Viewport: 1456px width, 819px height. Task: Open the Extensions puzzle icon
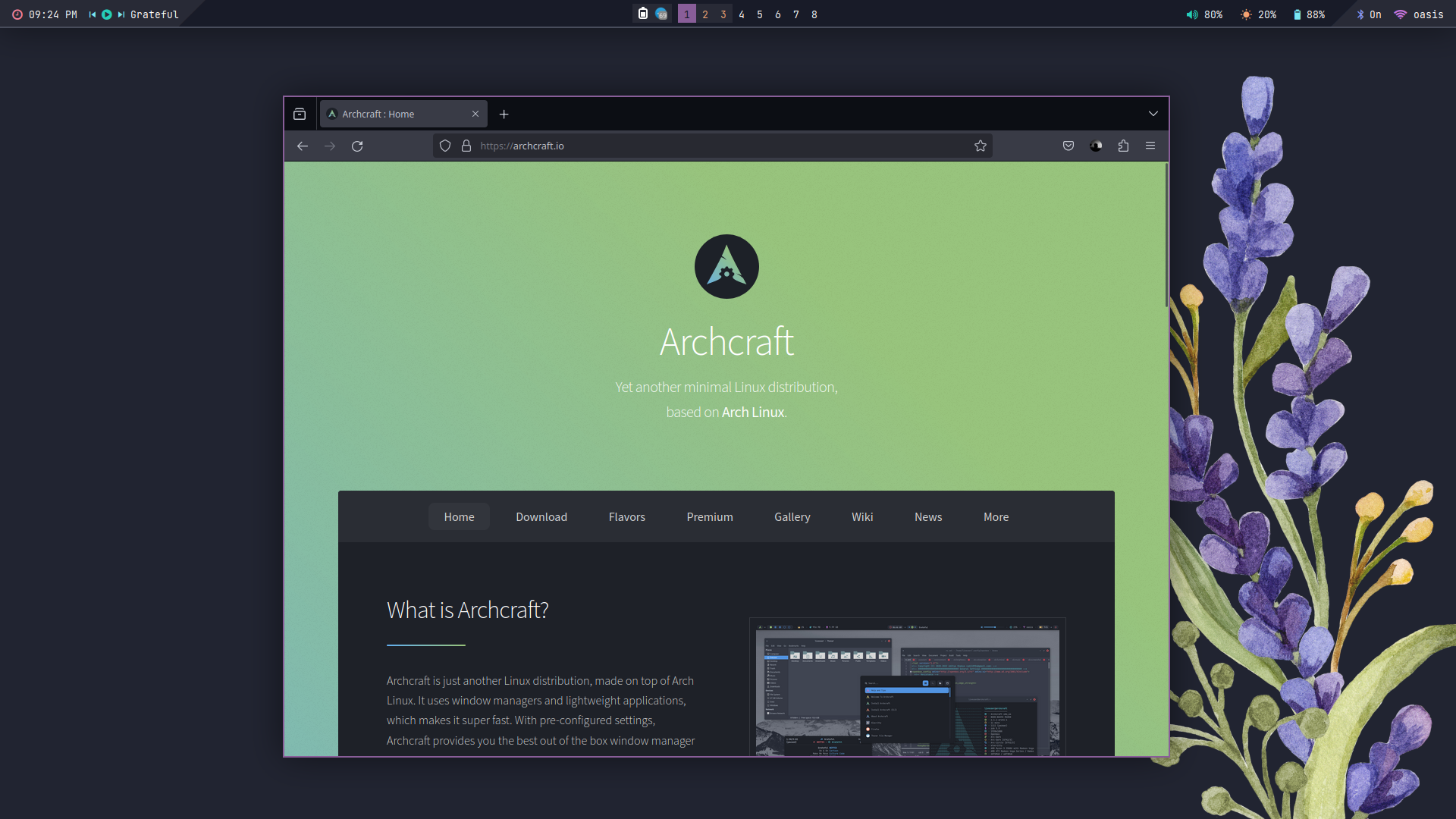click(x=1123, y=146)
